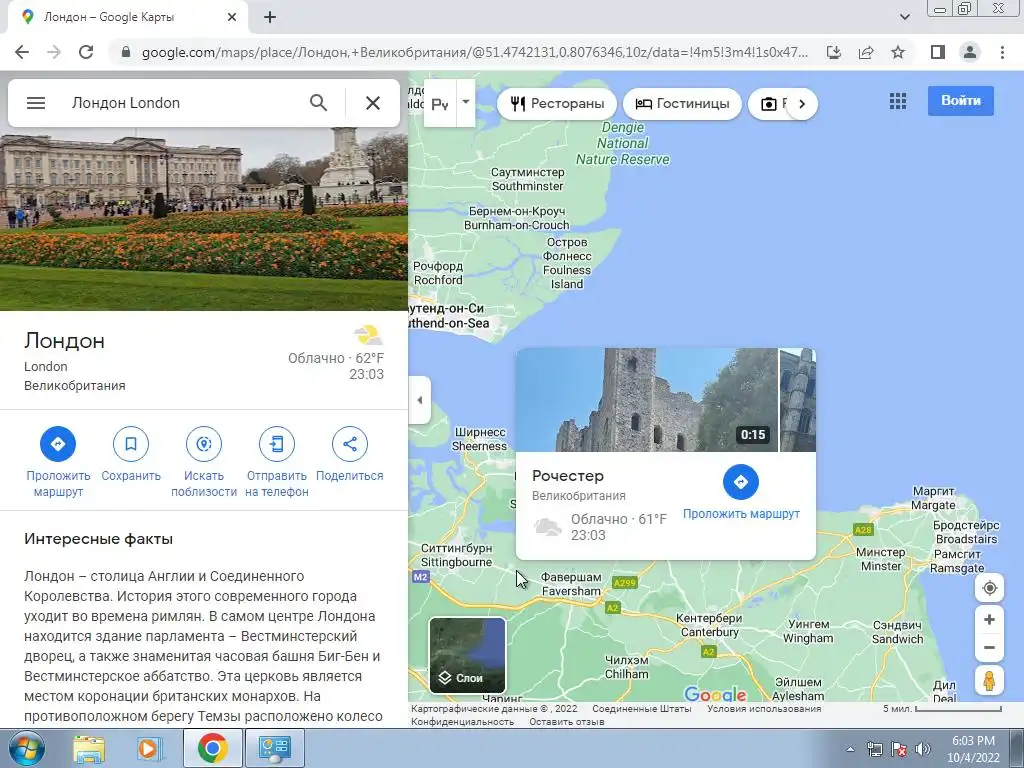Click the install app icon in address bar
The width and height of the screenshot is (1024, 768).
834,52
